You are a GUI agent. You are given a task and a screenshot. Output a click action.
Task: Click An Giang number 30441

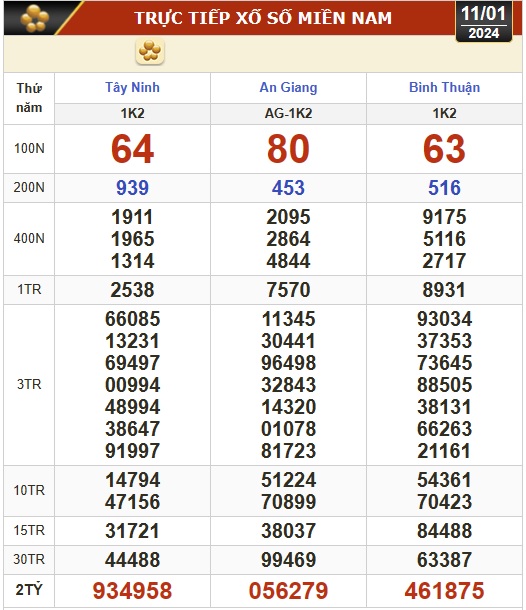coord(288,341)
